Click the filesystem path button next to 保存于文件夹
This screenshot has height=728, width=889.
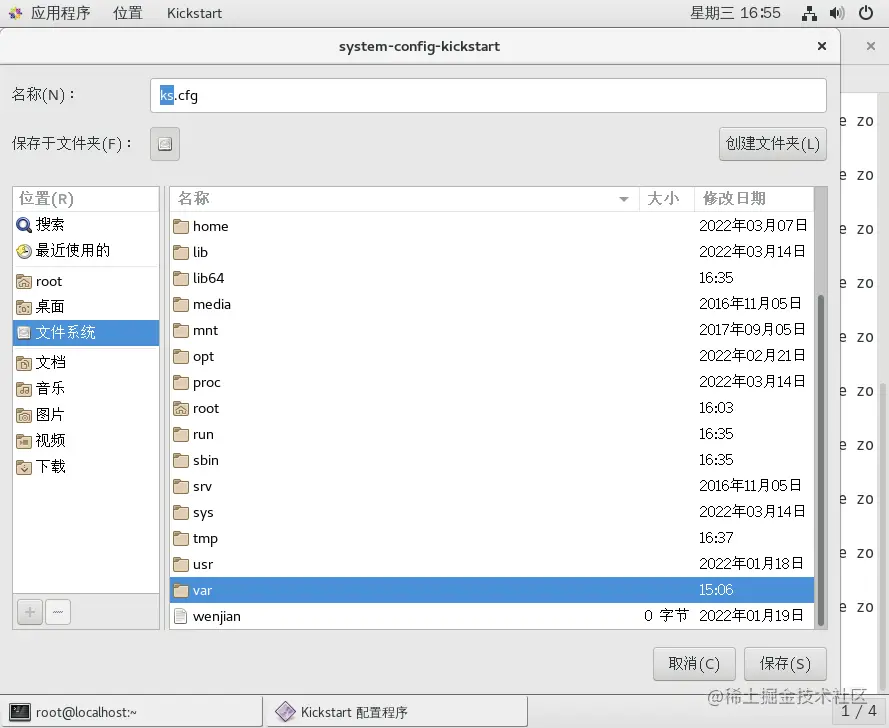(165, 144)
